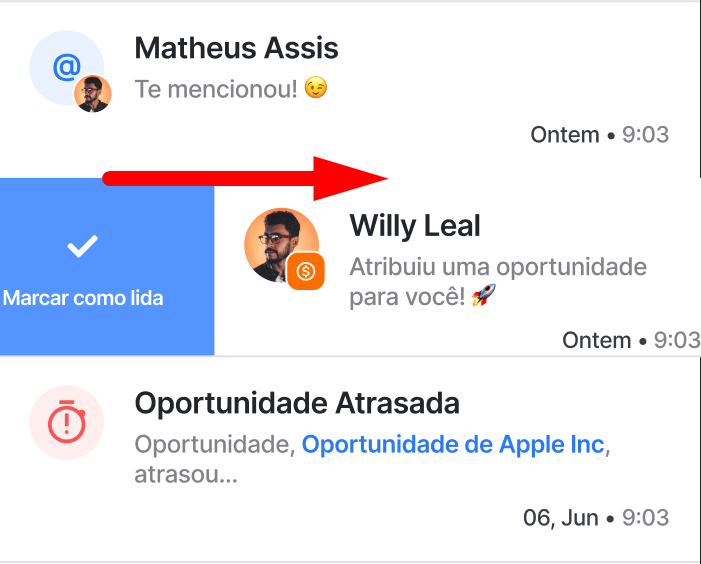Image resolution: width=701 pixels, height=564 pixels.
Task: Open the Willy Leal notification title
Action: [414, 225]
